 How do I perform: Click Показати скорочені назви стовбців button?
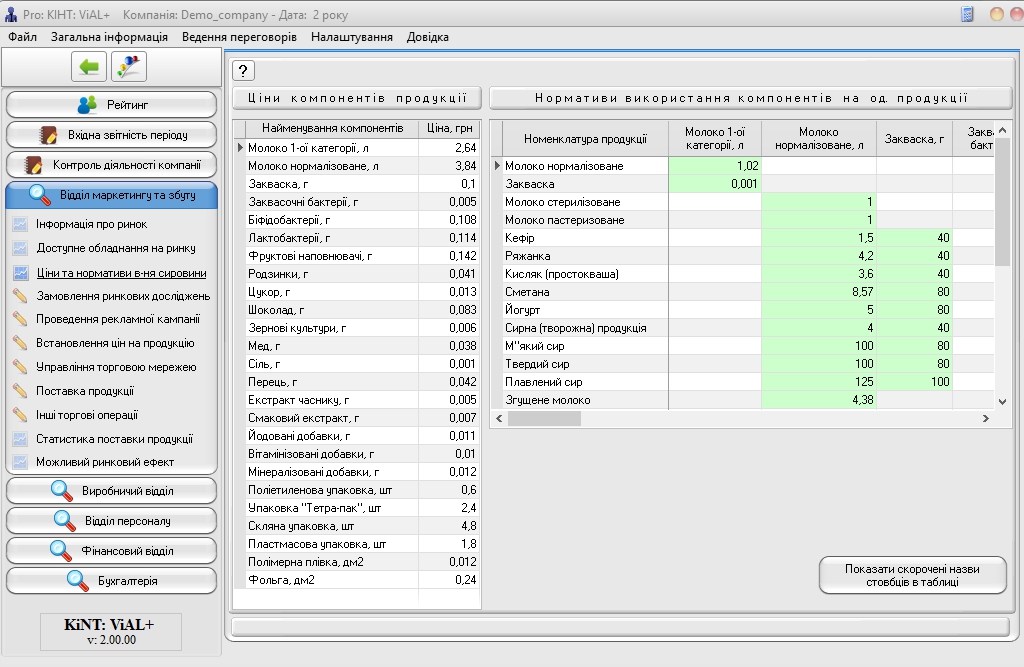(913, 575)
